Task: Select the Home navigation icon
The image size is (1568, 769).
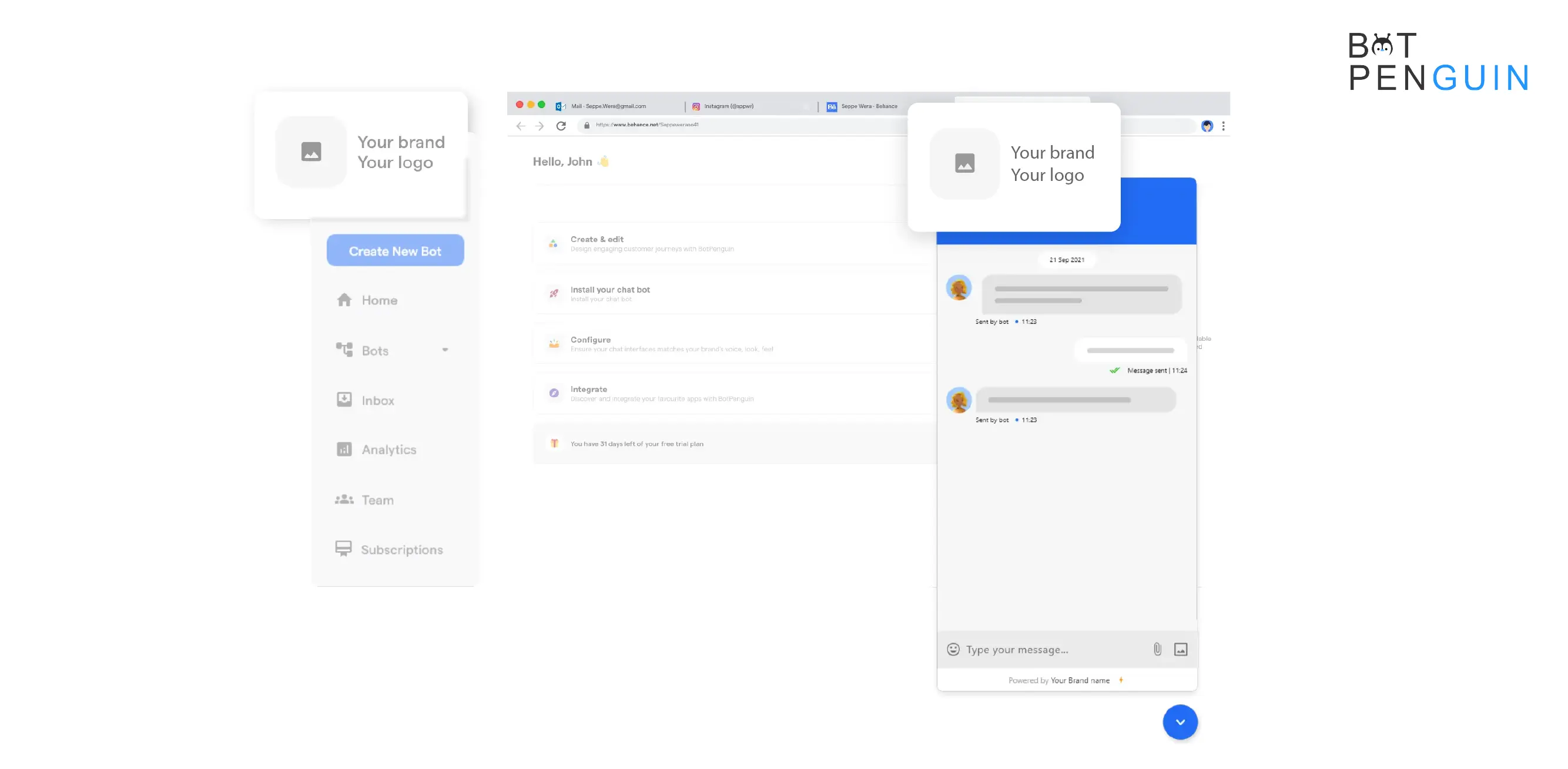Action: coord(344,299)
